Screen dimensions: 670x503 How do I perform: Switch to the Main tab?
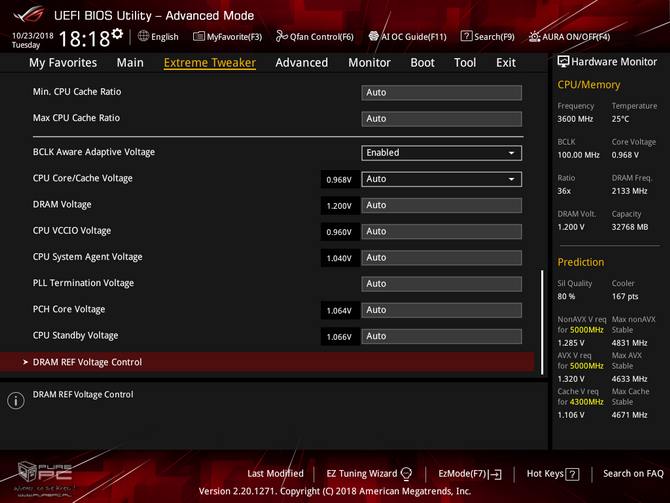click(x=130, y=63)
